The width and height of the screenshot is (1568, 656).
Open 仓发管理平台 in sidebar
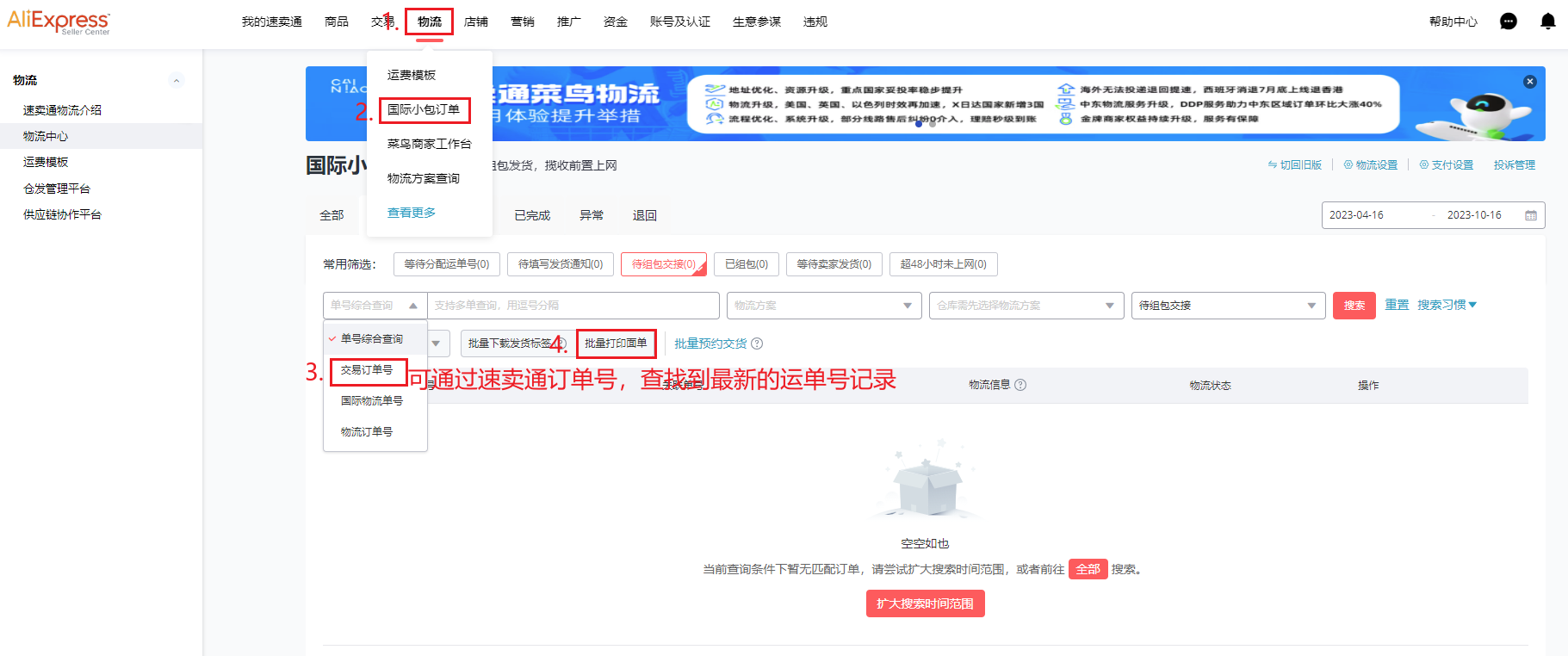coord(57,189)
